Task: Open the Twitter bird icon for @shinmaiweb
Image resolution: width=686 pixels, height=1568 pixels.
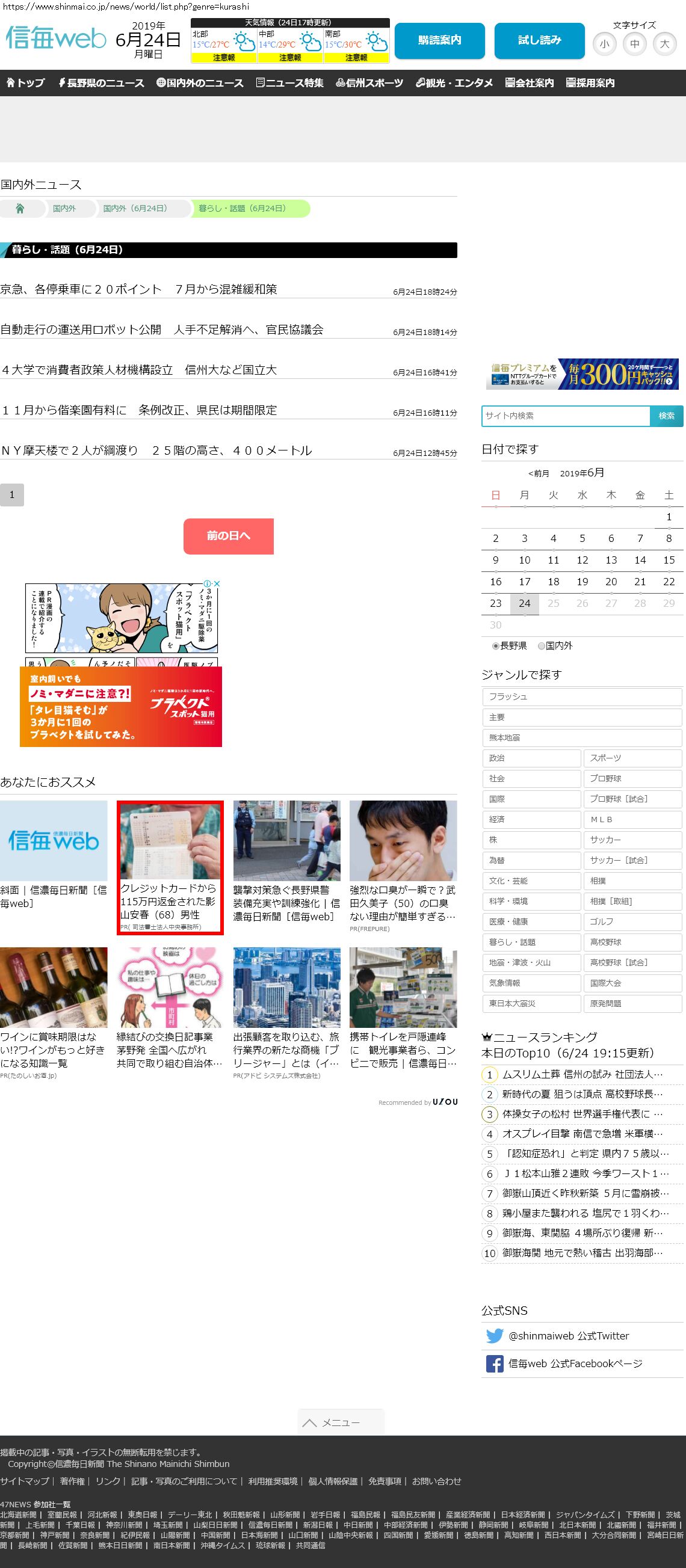Action: point(495,1335)
